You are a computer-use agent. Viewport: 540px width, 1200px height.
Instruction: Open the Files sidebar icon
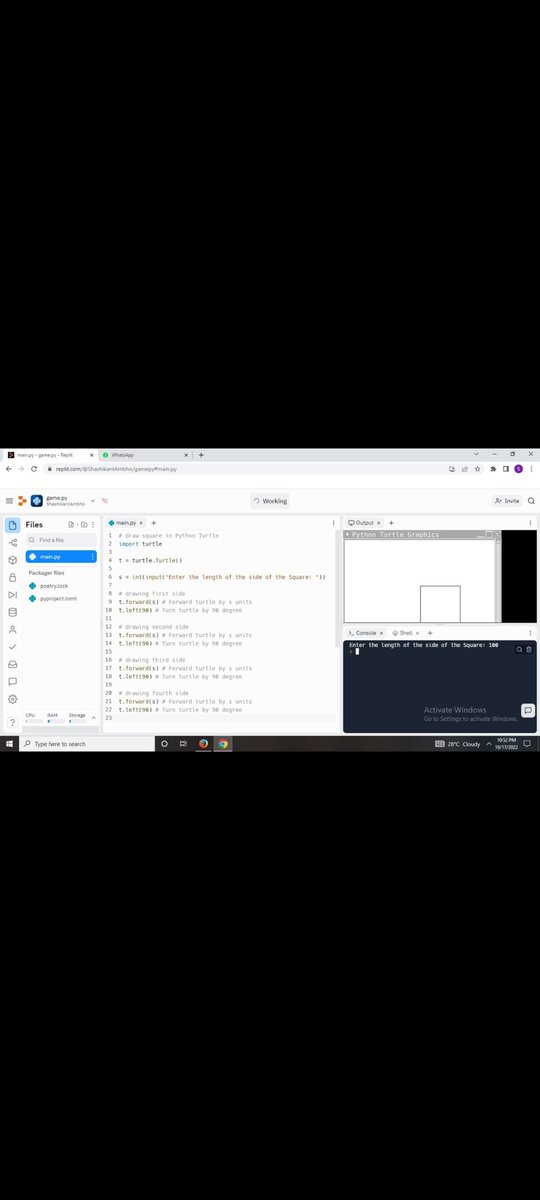[12, 524]
